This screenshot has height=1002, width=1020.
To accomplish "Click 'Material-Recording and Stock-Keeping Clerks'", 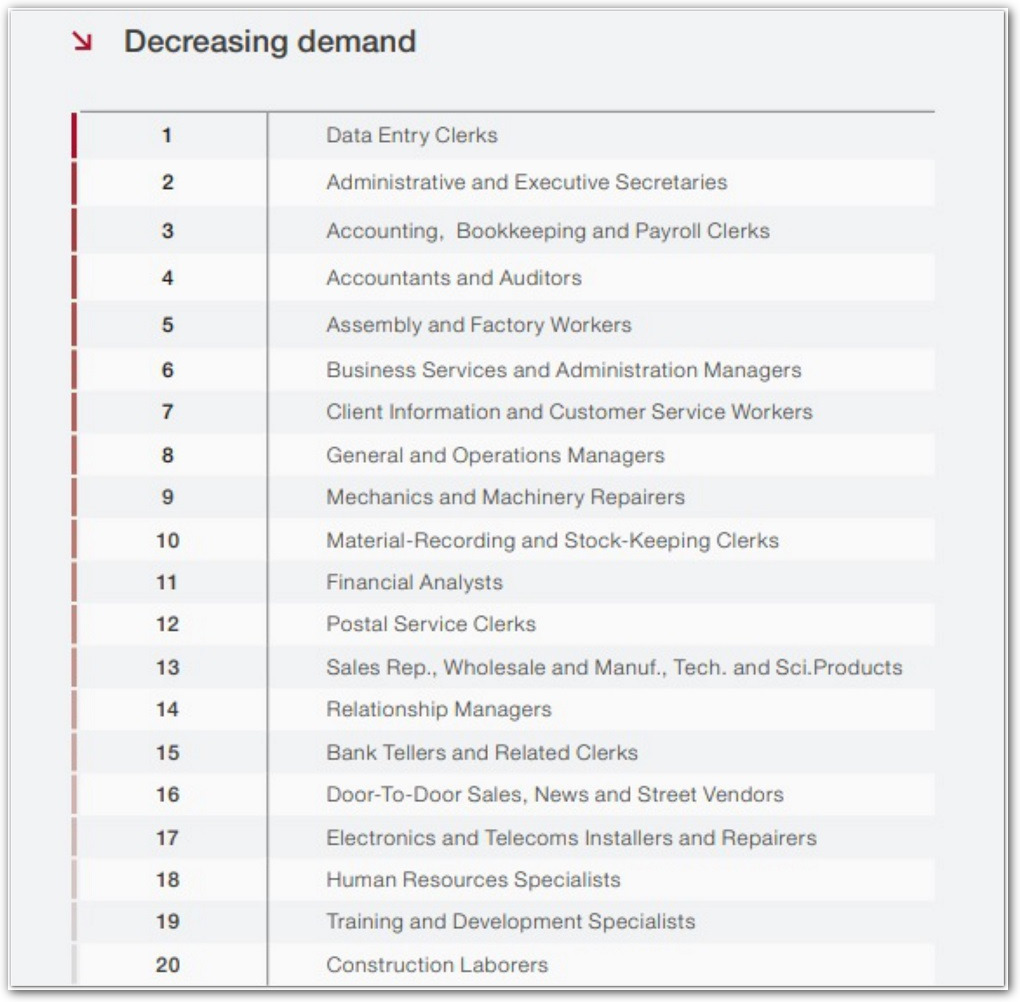I will (x=552, y=540).
